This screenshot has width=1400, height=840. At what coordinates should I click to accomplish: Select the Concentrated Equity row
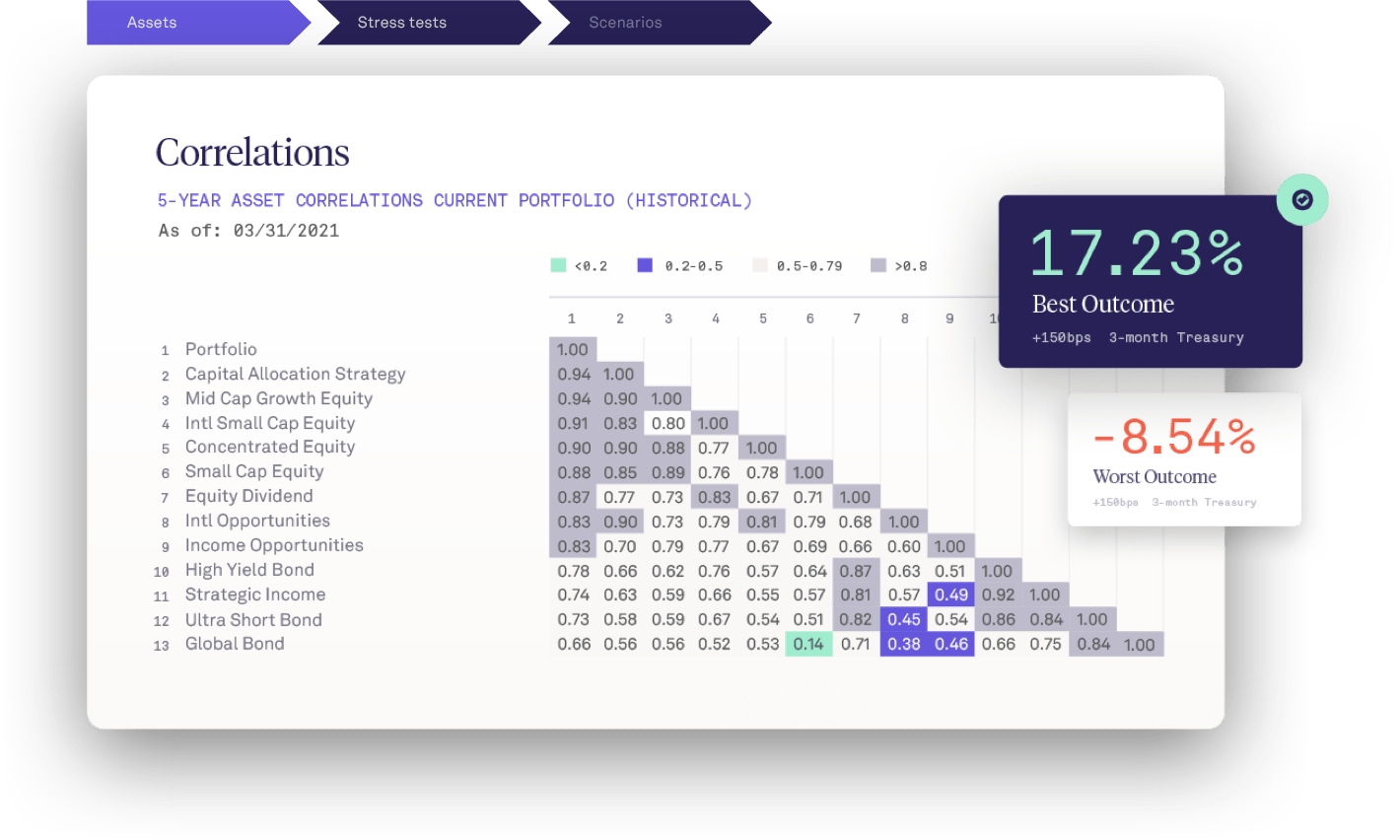(270, 447)
